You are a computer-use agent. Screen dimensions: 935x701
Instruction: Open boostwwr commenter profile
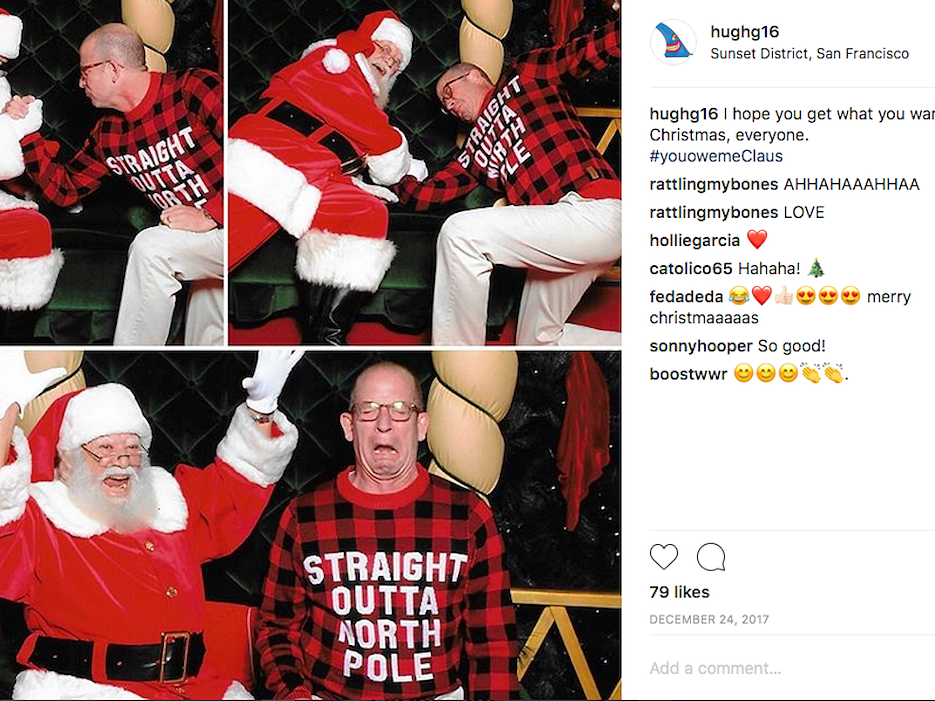coord(688,374)
